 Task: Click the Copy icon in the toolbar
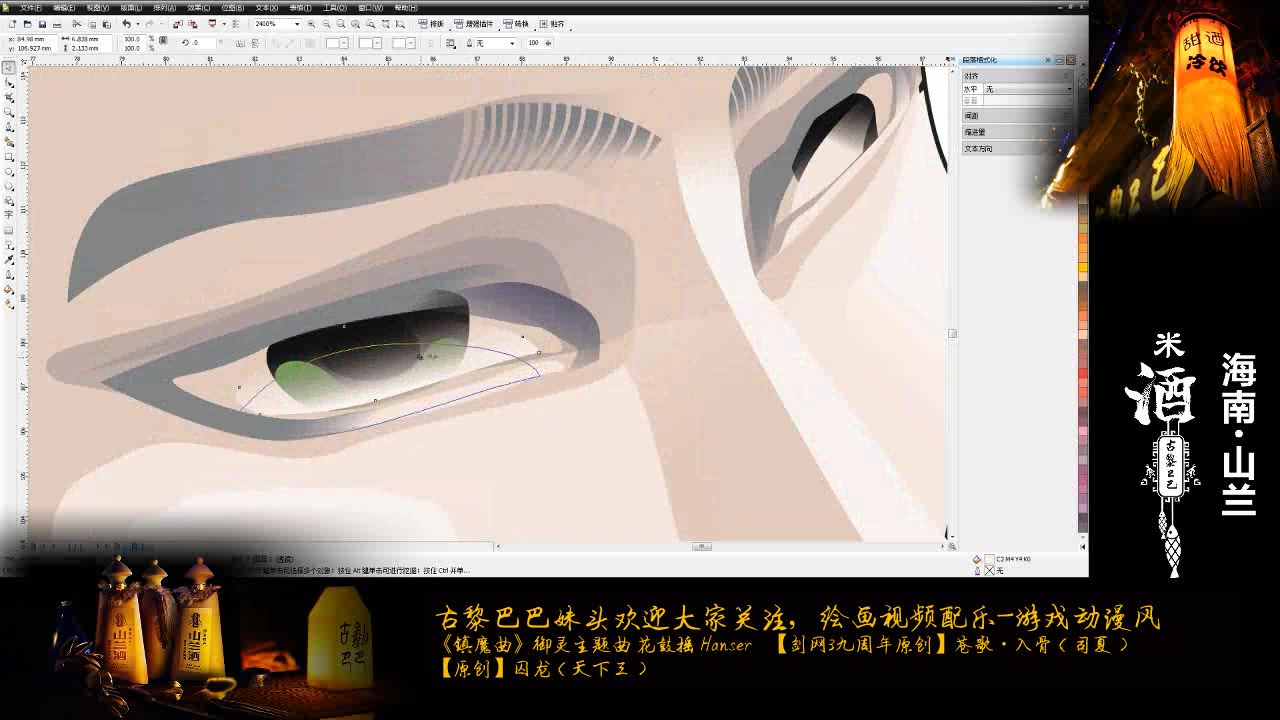[92, 24]
